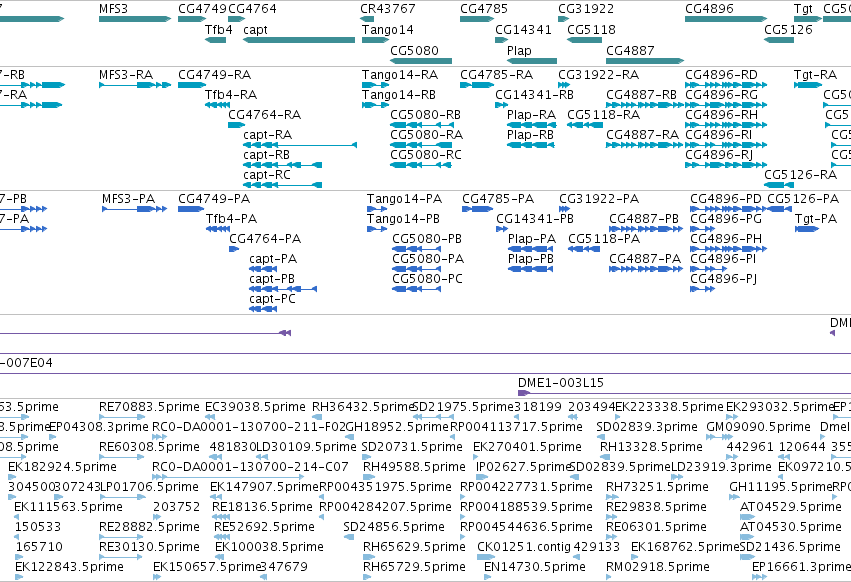Select the CG5080 gene feature
The width and height of the screenshot is (851, 582).
pyautogui.click(x=421, y=61)
